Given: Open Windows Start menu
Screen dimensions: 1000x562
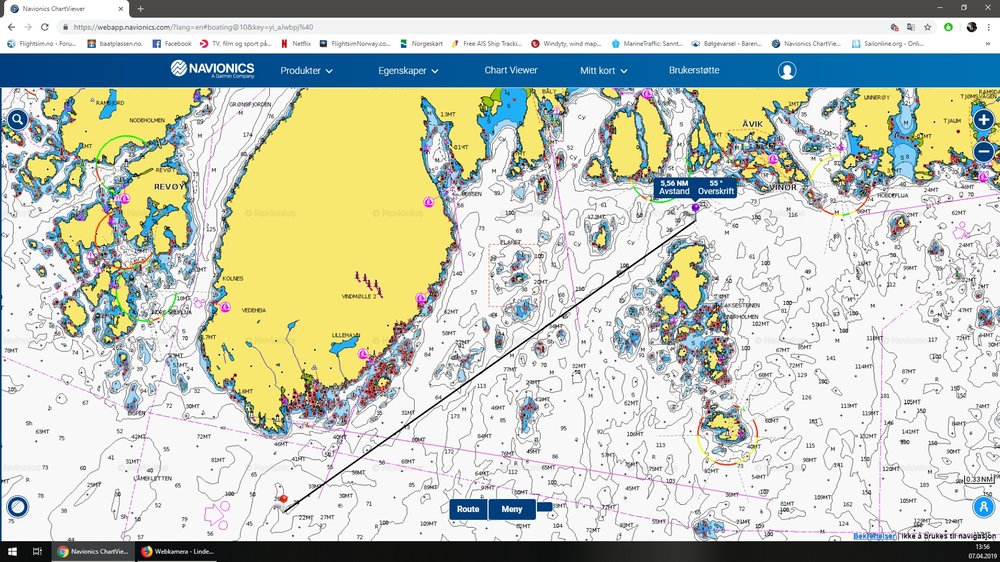Looking at the screenshot, I should 11,551.
